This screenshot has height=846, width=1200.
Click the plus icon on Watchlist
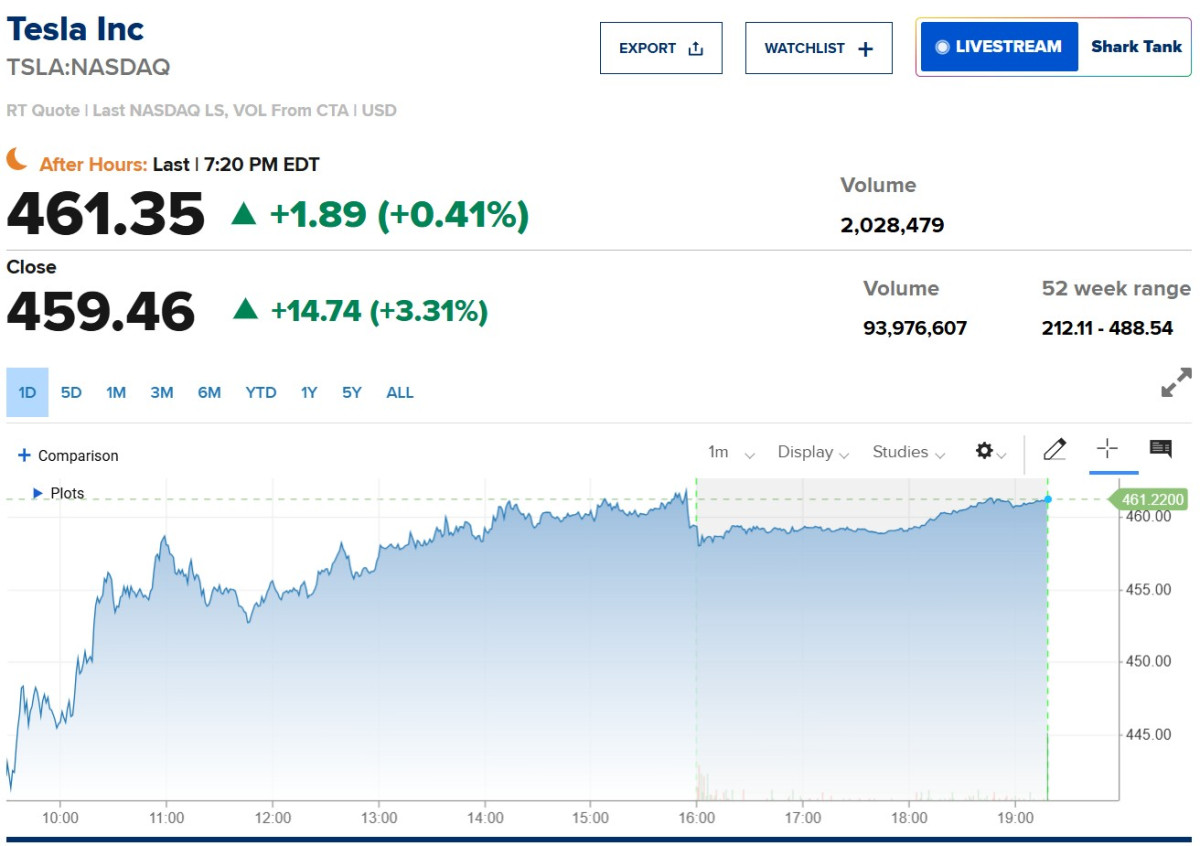click(x=866, y=48)
